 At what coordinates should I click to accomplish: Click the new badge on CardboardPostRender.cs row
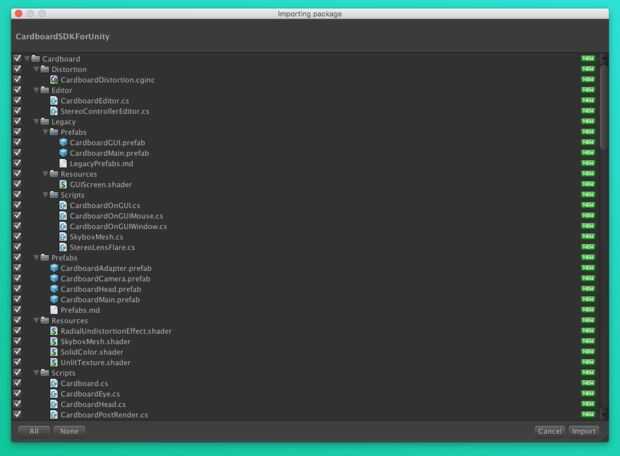pos(588,414)
